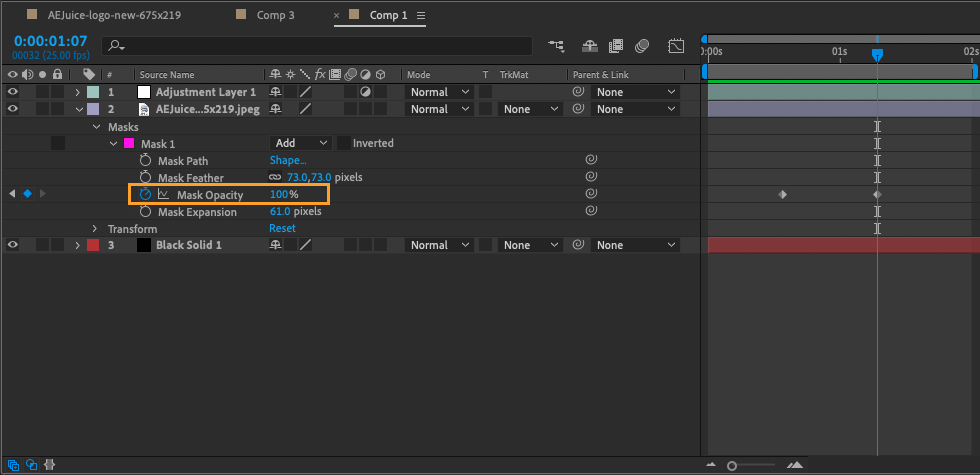Switch to the Comp 3 tab
This screenshot has height=475, width=980.
[x=275, y=15]
